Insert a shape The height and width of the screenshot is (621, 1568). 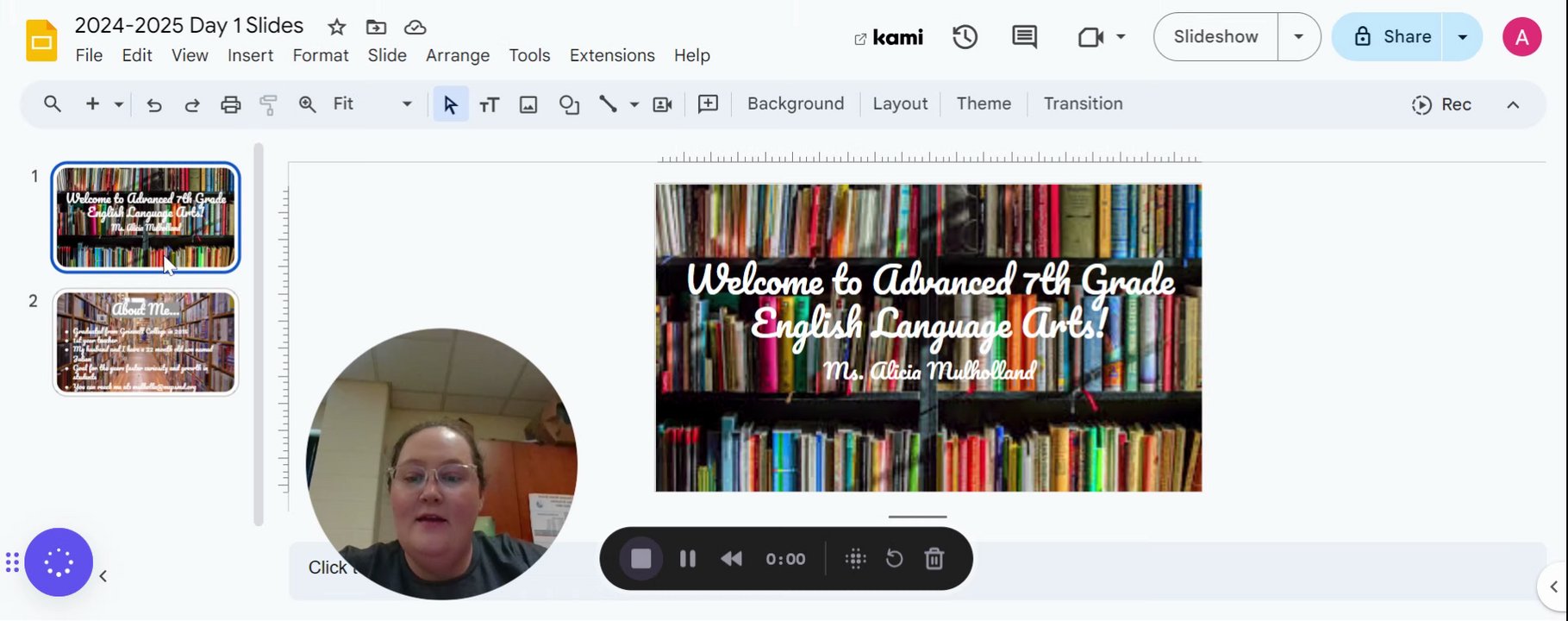point(569,105)
